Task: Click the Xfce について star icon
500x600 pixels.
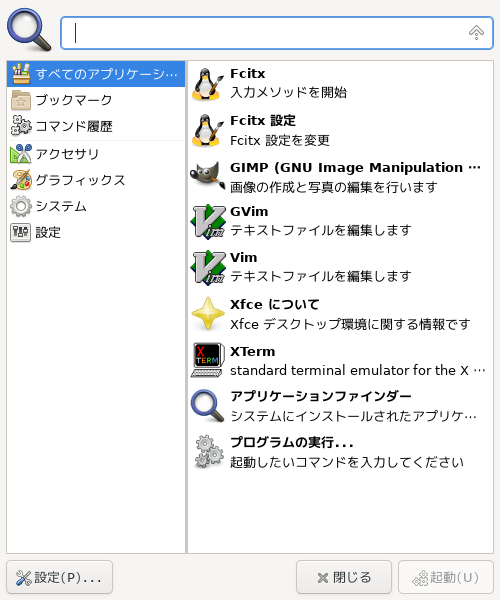Action: tap(208, 313)
